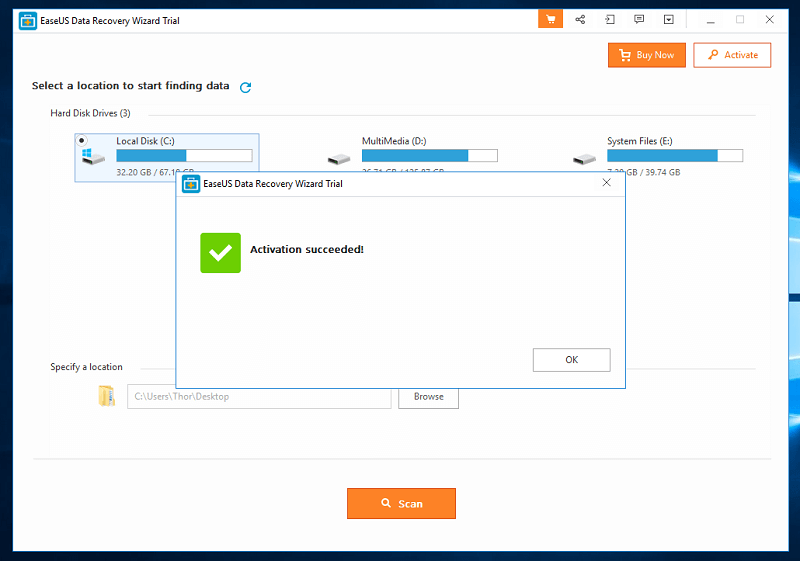Click the MultiMedia (D:) drive icon

click(339, 160)
